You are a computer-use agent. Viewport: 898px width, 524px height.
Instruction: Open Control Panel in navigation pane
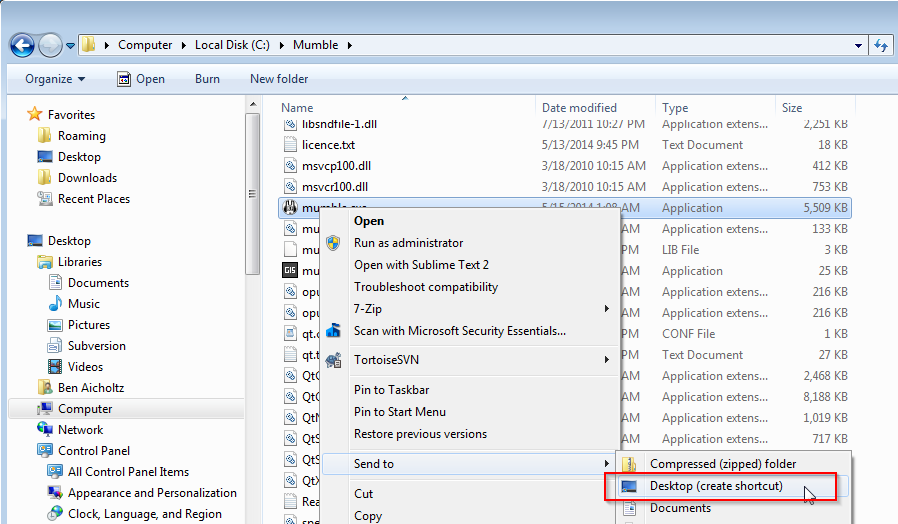point(93,451)
